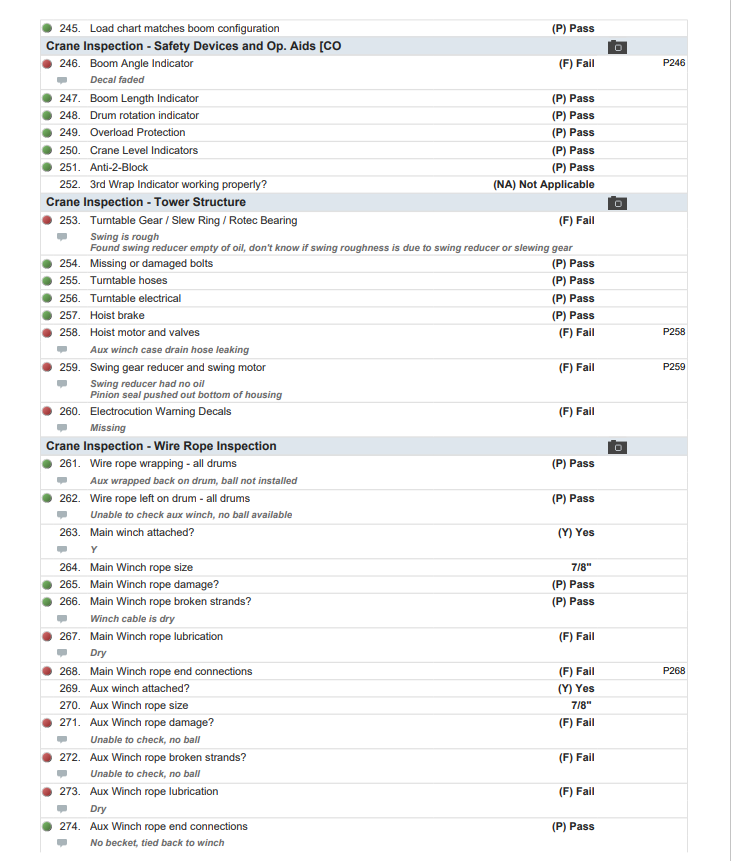Click comment icon beside "No becket, tied back" note
Viewport: 731px width, 861px height.
62,843
